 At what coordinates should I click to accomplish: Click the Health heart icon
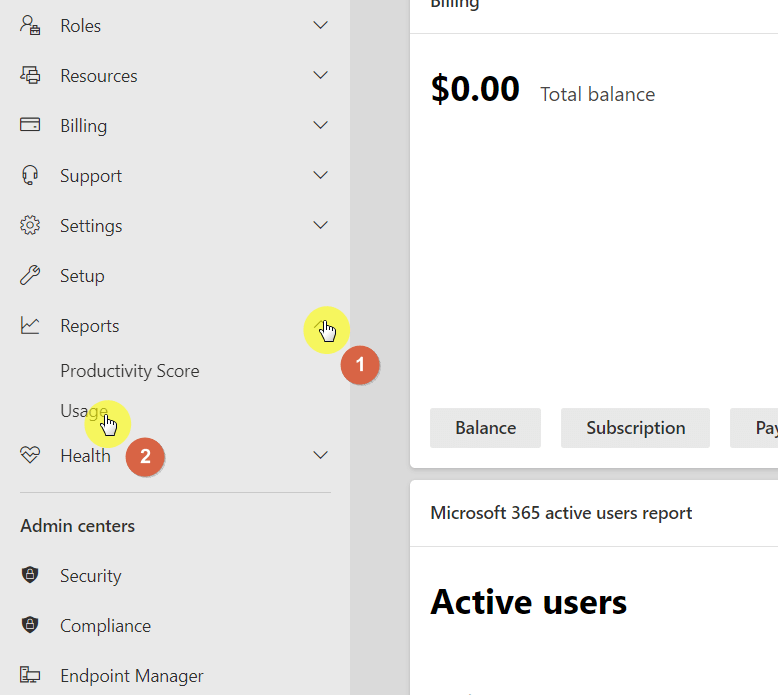(30, 455)
